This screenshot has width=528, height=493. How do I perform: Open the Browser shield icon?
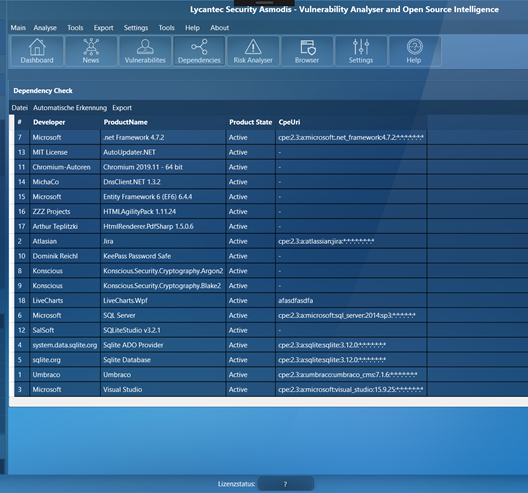point(307,51)
